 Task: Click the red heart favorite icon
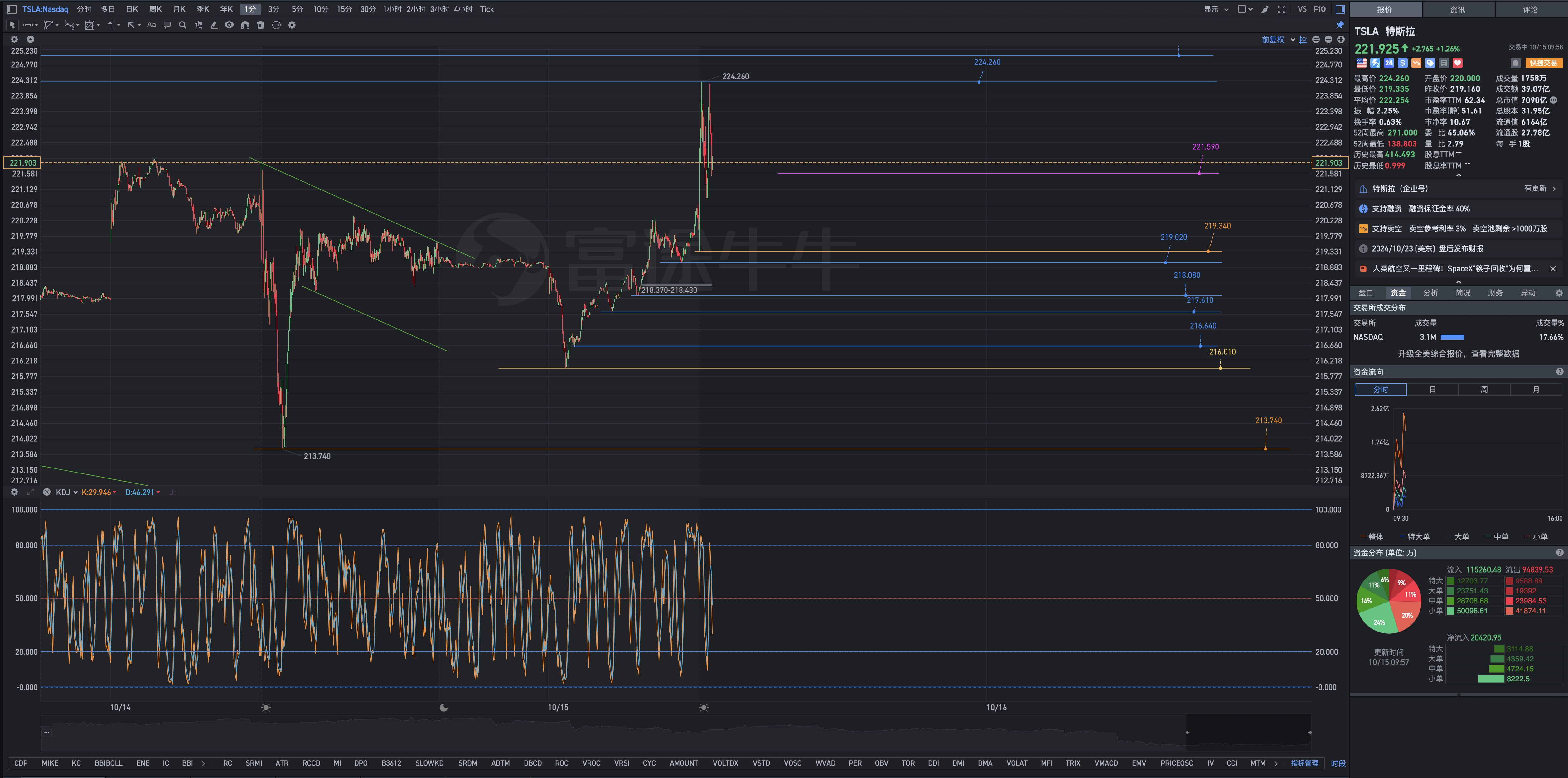click(x=1458, y=63)
